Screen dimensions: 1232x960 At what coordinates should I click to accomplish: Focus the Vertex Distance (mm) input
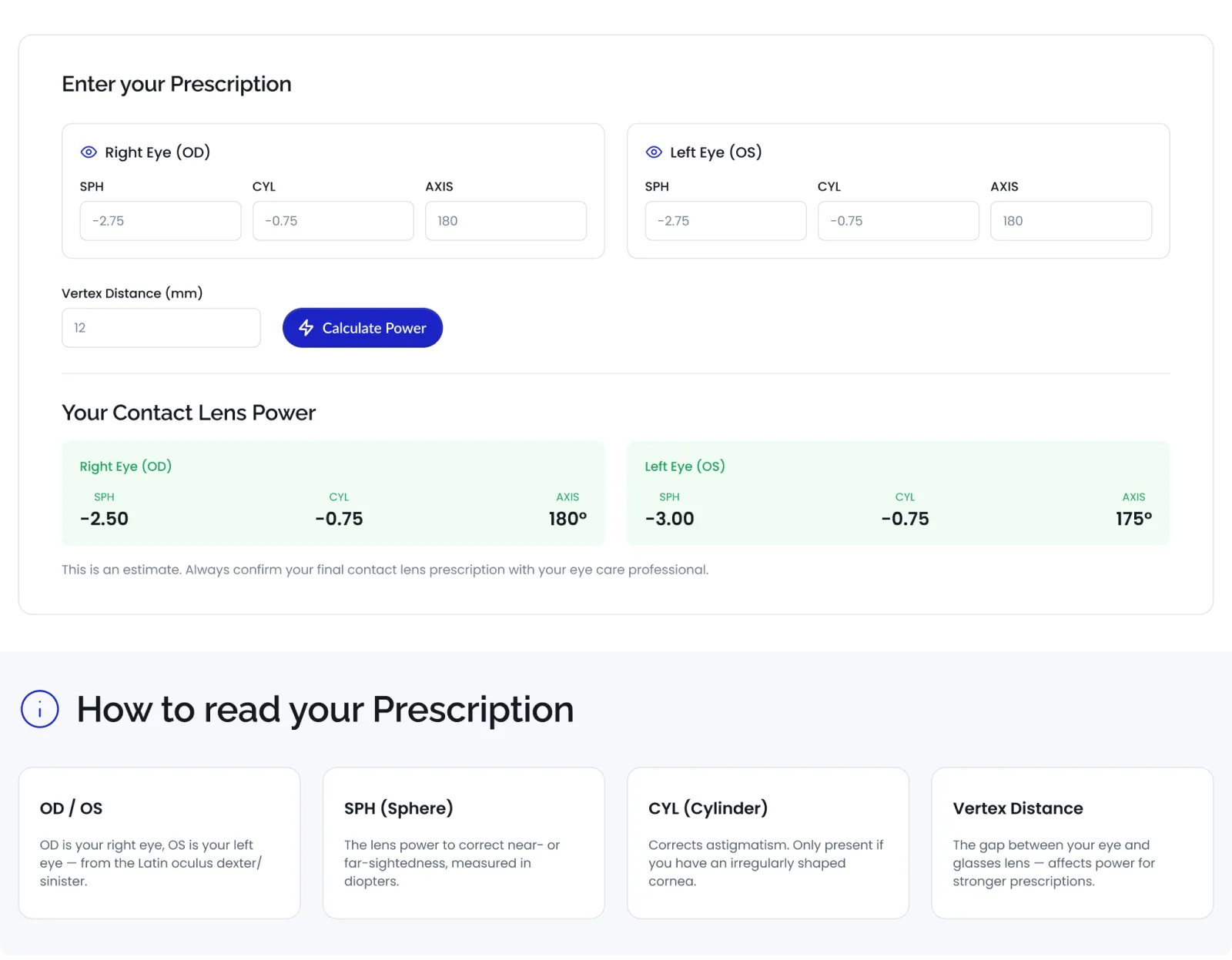(161, 328)
